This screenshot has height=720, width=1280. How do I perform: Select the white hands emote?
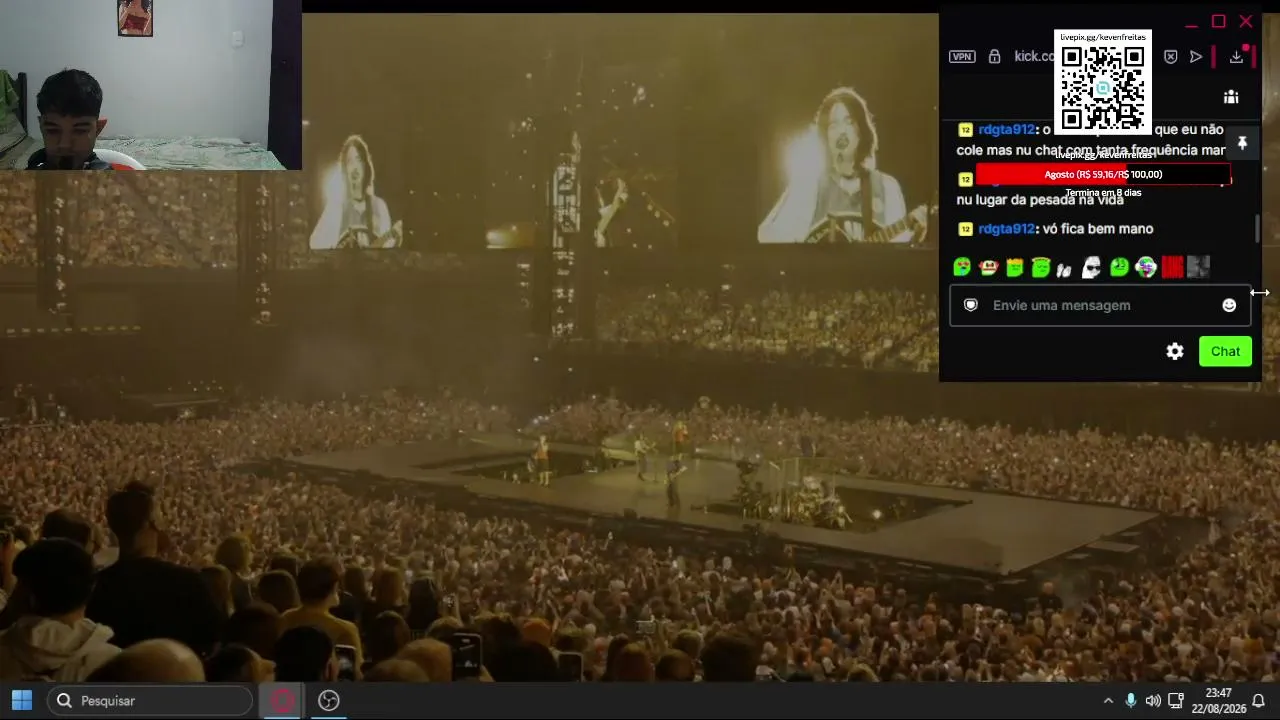tap(1065, 268)
